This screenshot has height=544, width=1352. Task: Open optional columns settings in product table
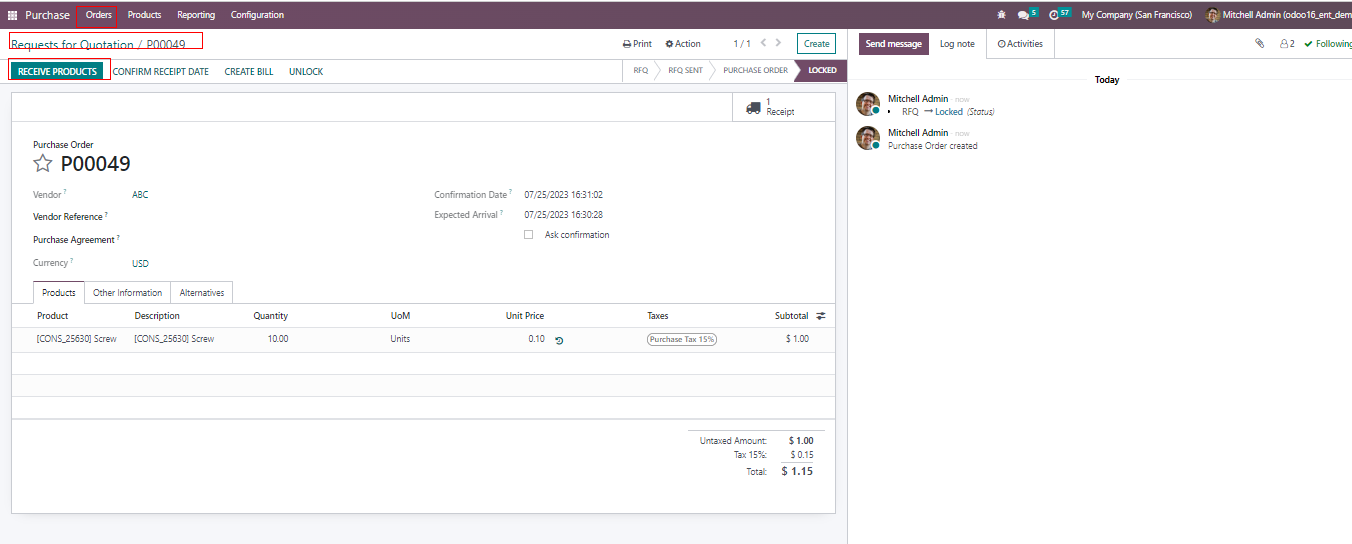(821, 316)
